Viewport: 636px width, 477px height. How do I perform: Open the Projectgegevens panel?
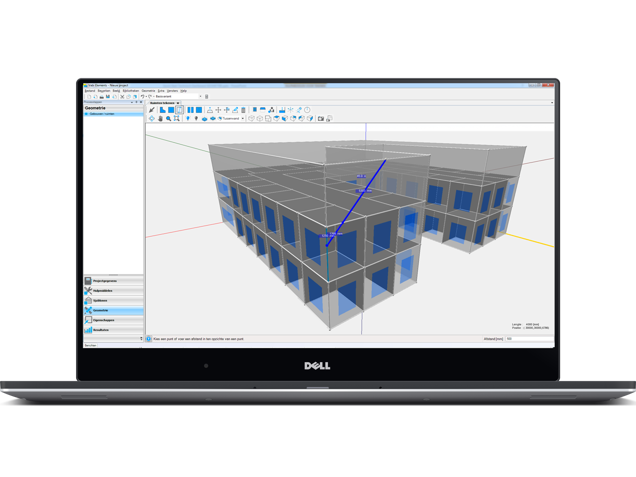click(105, 281)
